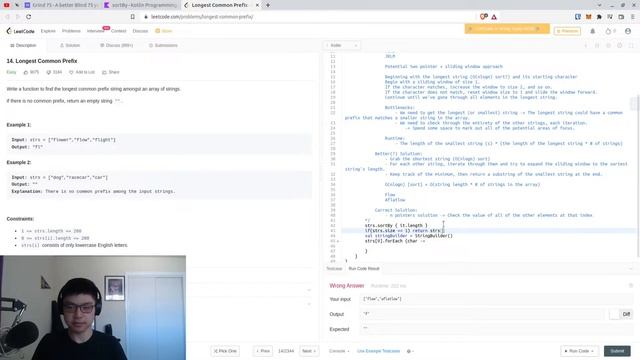Switch to the Grind 75 browser tab
640x360 pixels.
tap(61, 5)
